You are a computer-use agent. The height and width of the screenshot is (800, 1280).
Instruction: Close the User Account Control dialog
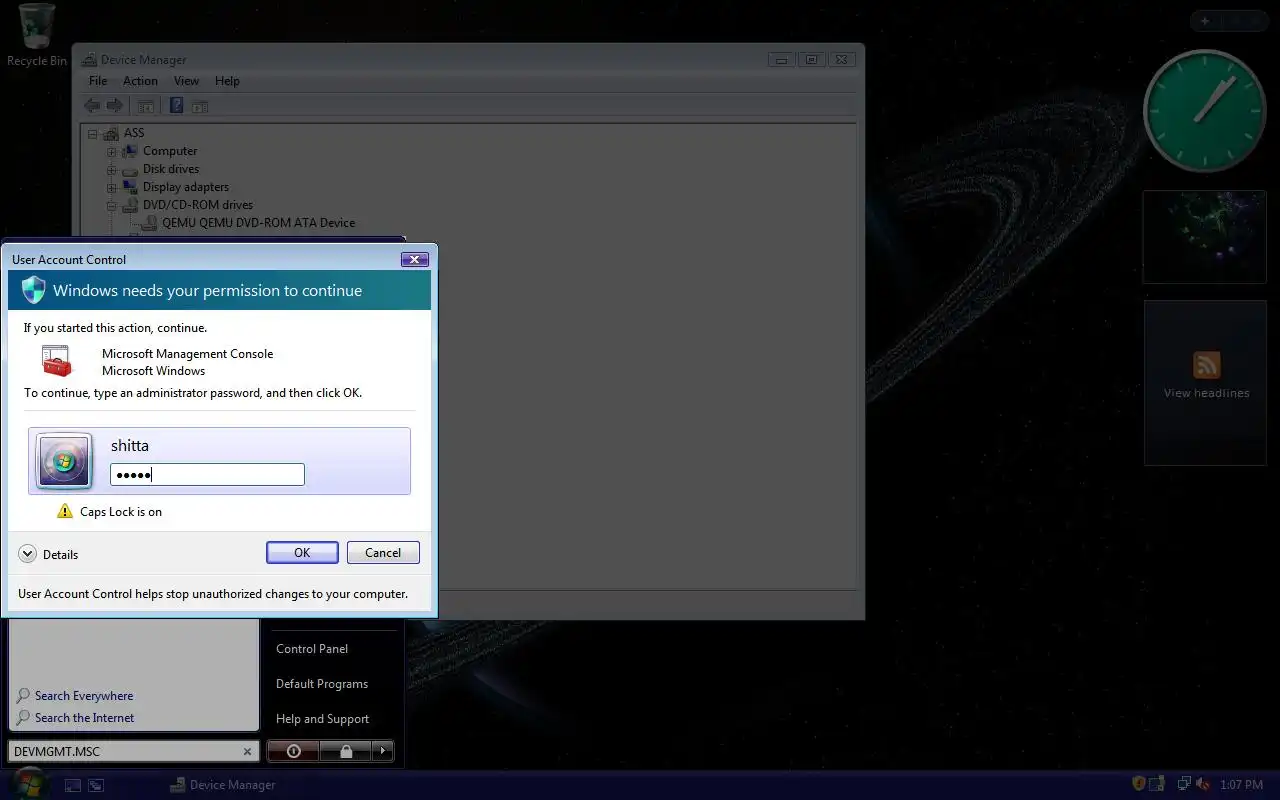tap(415, 260)
